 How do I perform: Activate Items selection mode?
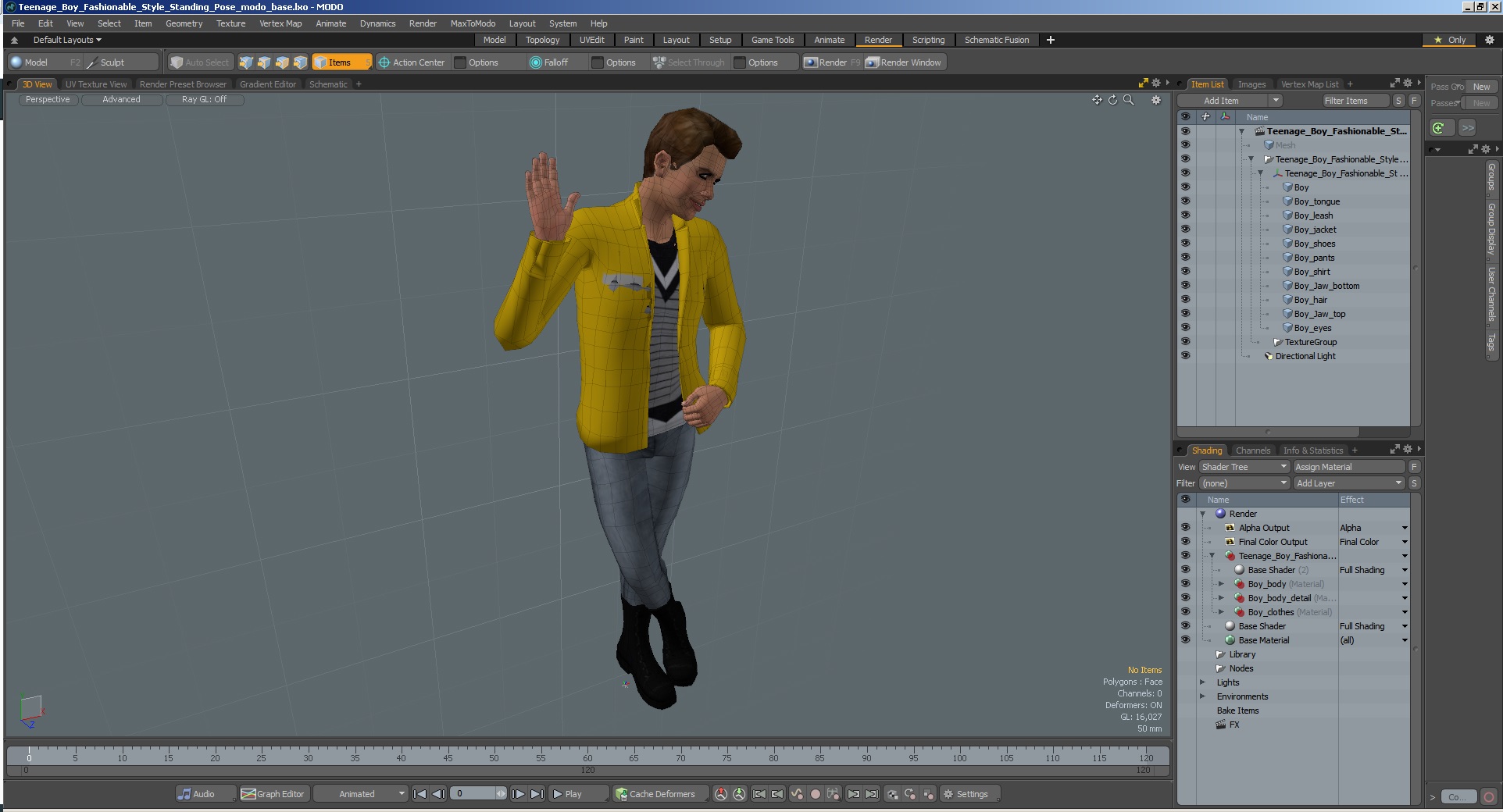coord(341,62)
